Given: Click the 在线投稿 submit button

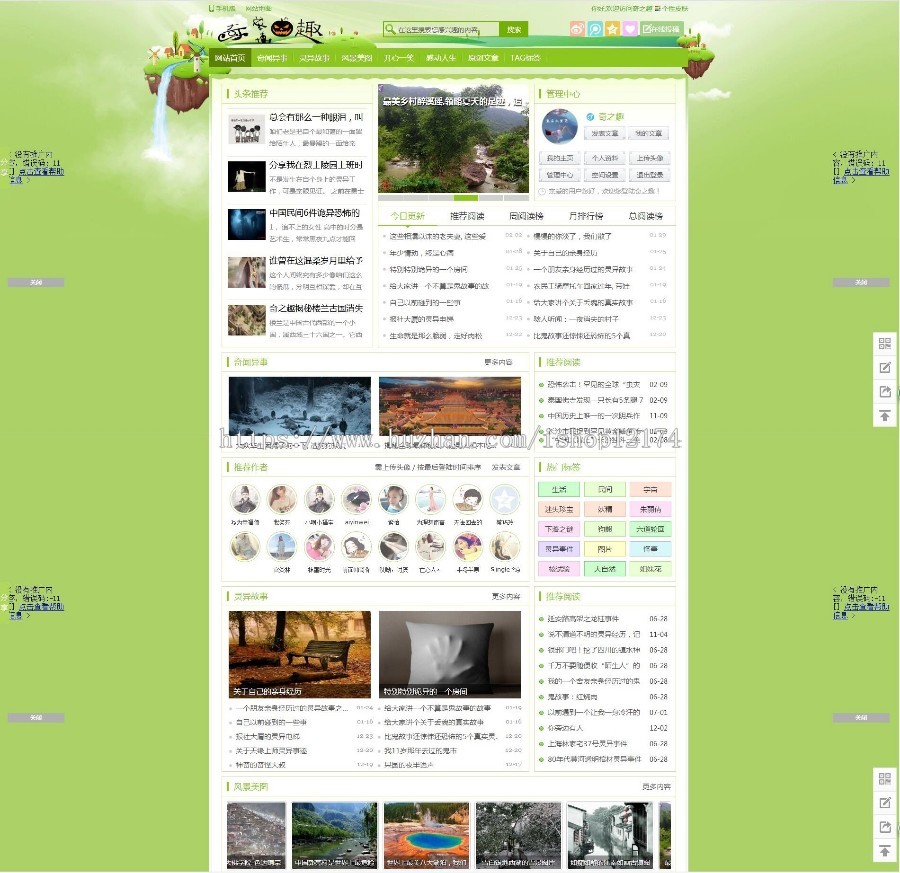Looking at the screenshot, I should click(661, 29).
